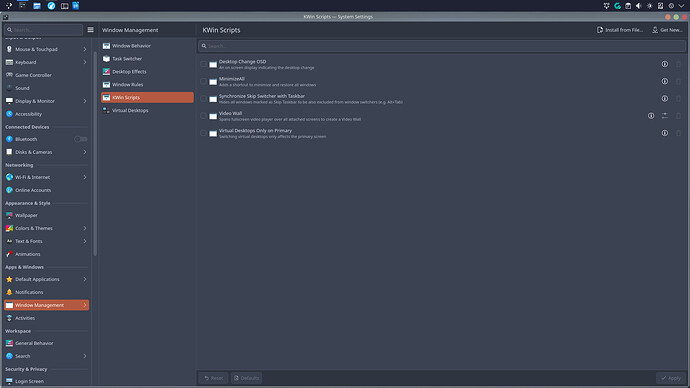
Task: Click Video Wall configure settings icon
Action: (664, 116)
